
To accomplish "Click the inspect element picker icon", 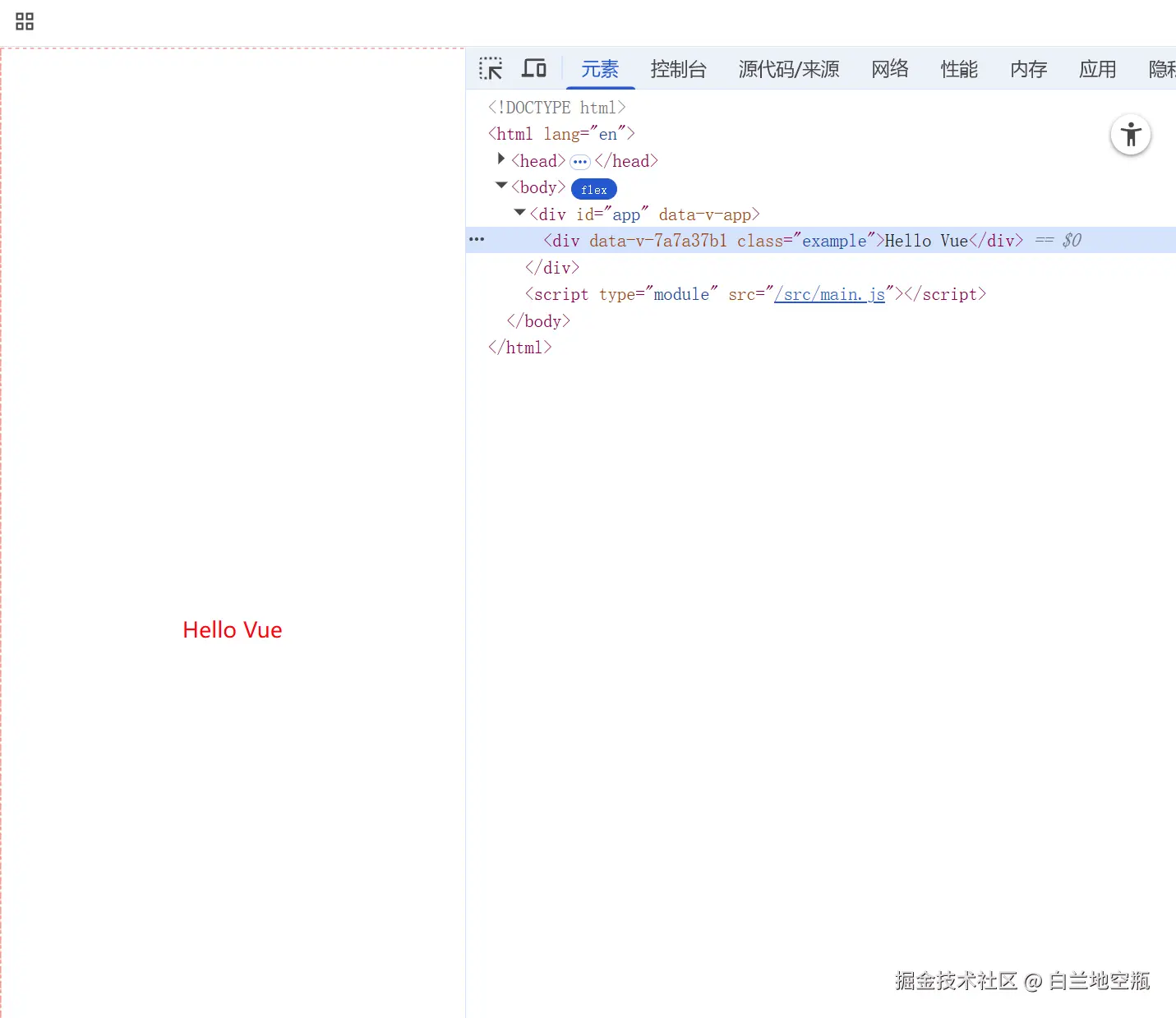I will (x=491, y=68).
